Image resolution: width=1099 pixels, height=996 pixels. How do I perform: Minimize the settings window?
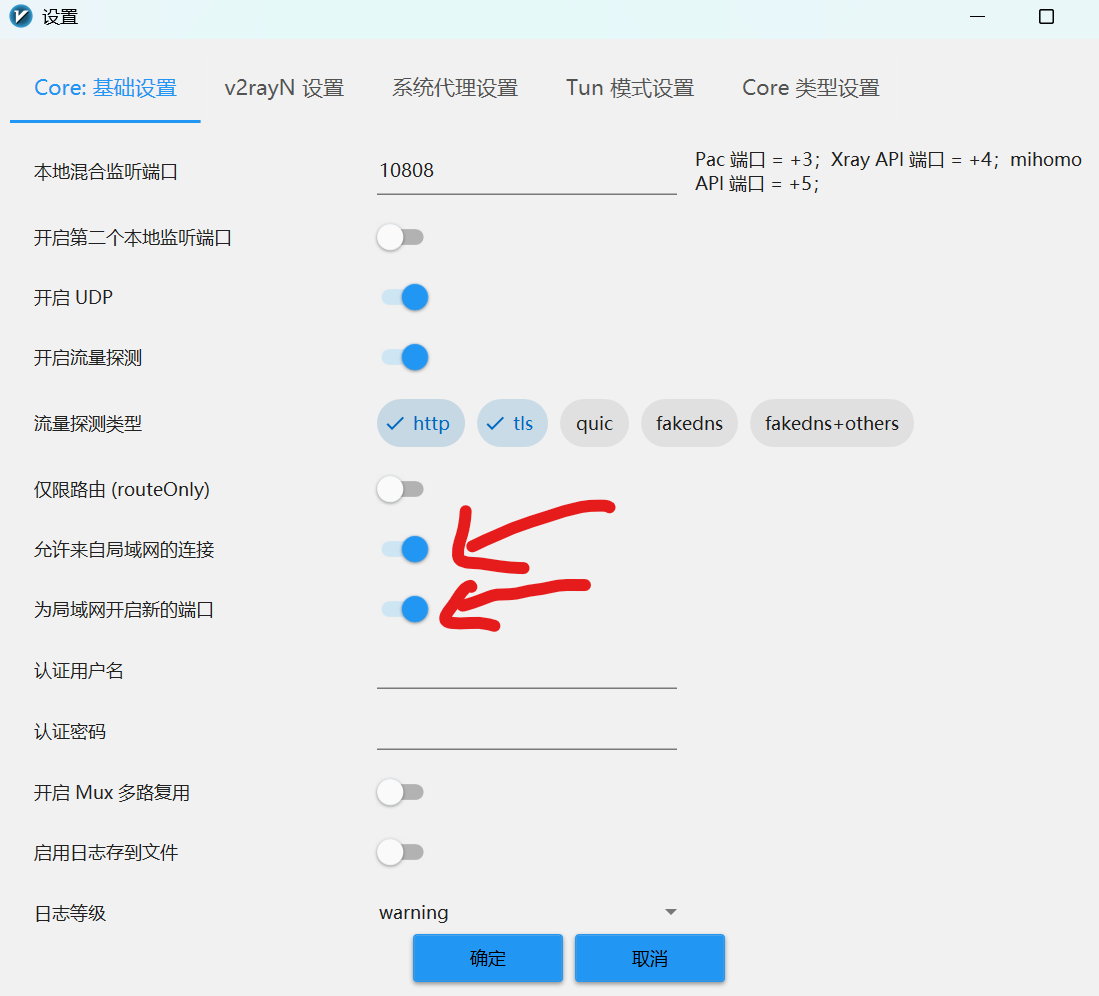978,17
